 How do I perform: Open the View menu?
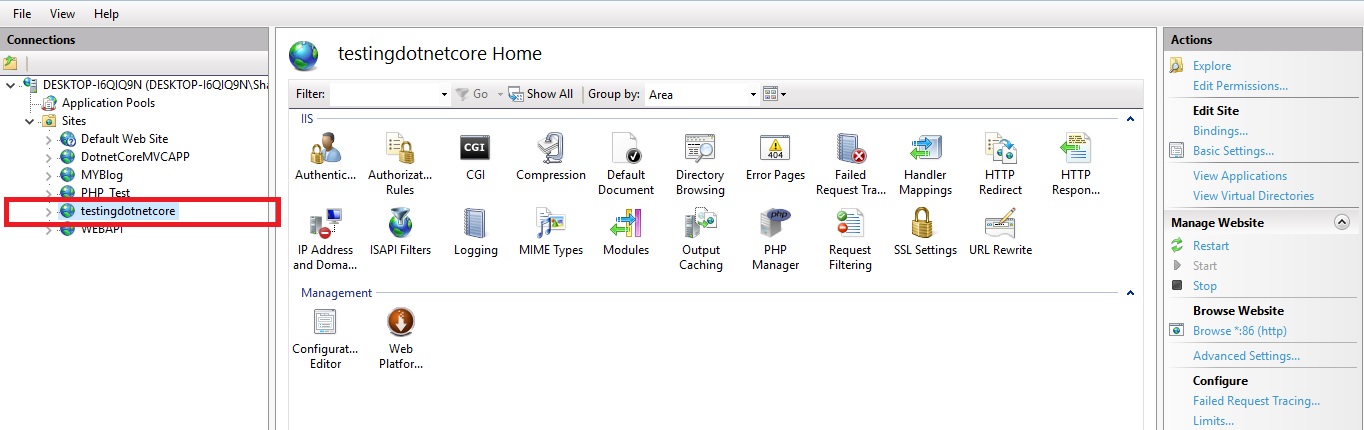pyautogui.click(x=62, y=14)
